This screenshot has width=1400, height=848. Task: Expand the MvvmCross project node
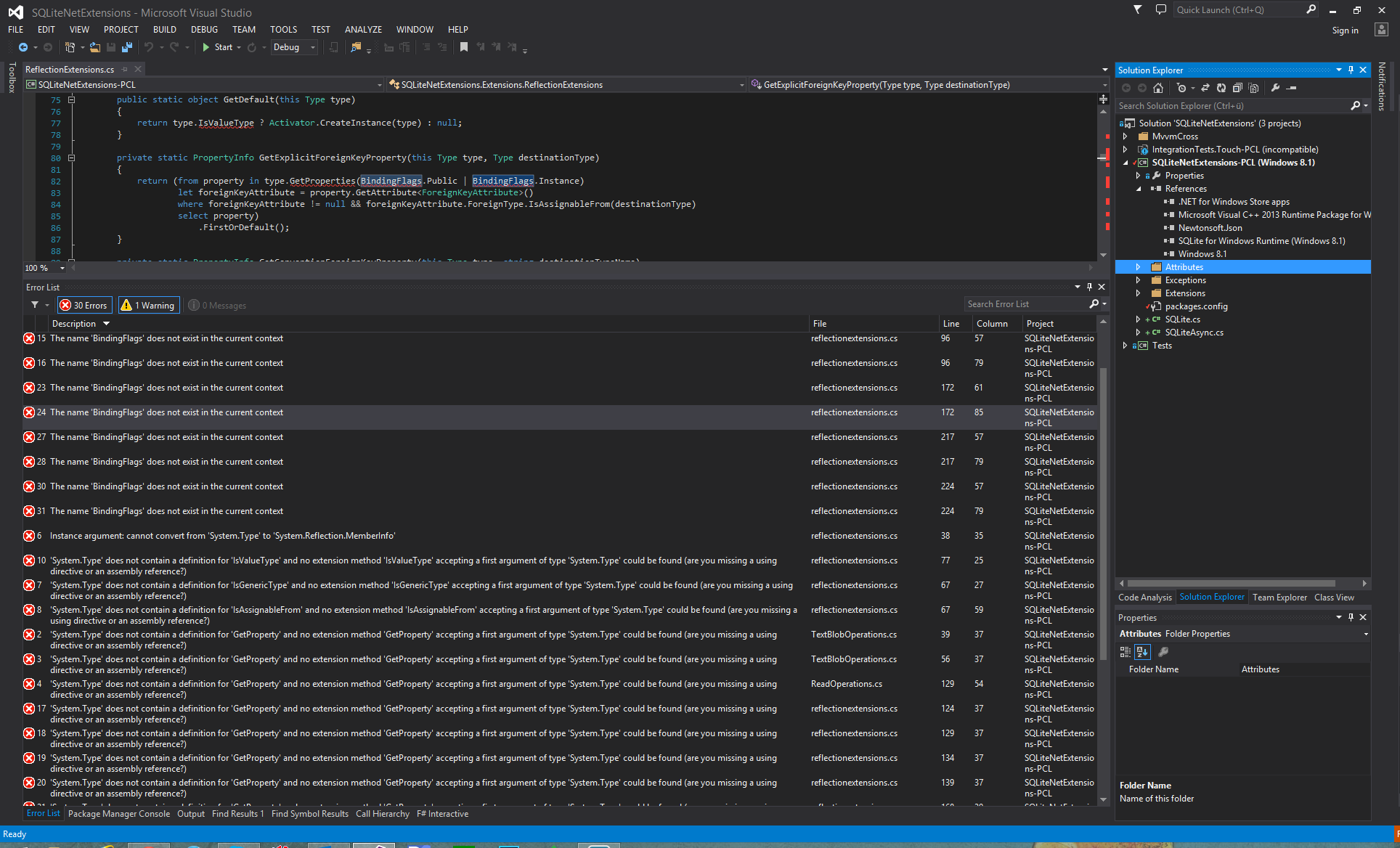pyautogui.click(x=1126, y=136)
